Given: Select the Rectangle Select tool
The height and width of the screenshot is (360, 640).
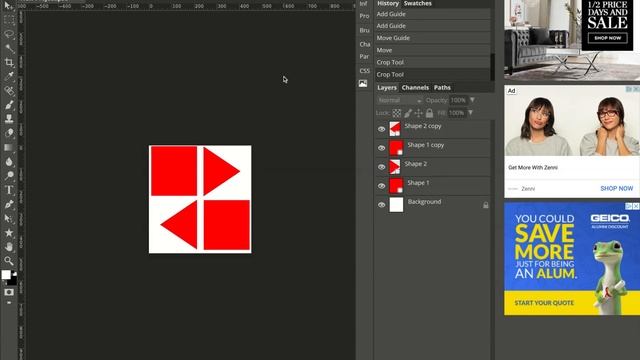Looking at the screenshot, I should (9, 20).
